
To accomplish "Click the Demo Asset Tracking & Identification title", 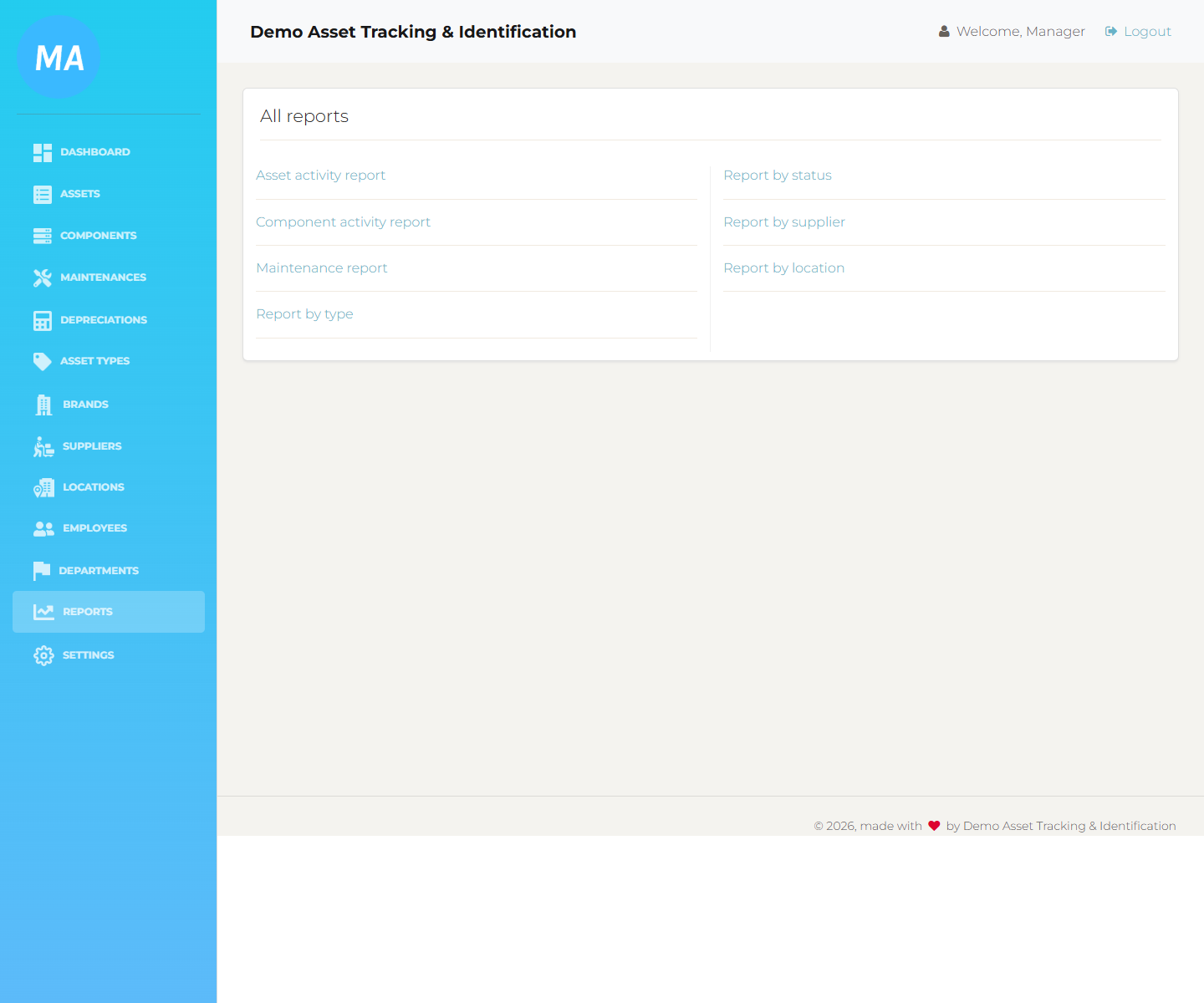I will click(x=413, y=32).
